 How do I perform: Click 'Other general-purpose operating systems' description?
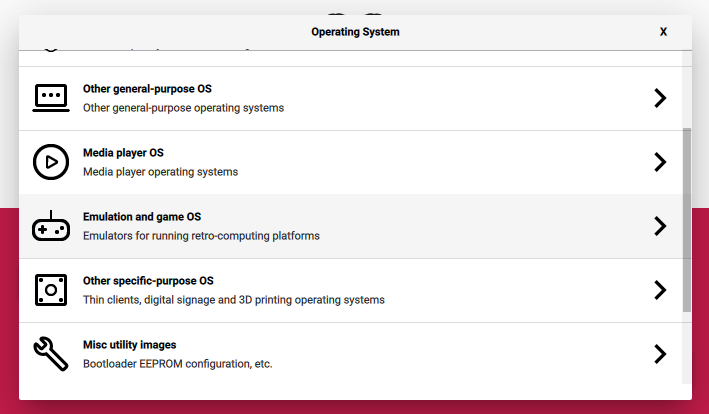click(183, 108)
